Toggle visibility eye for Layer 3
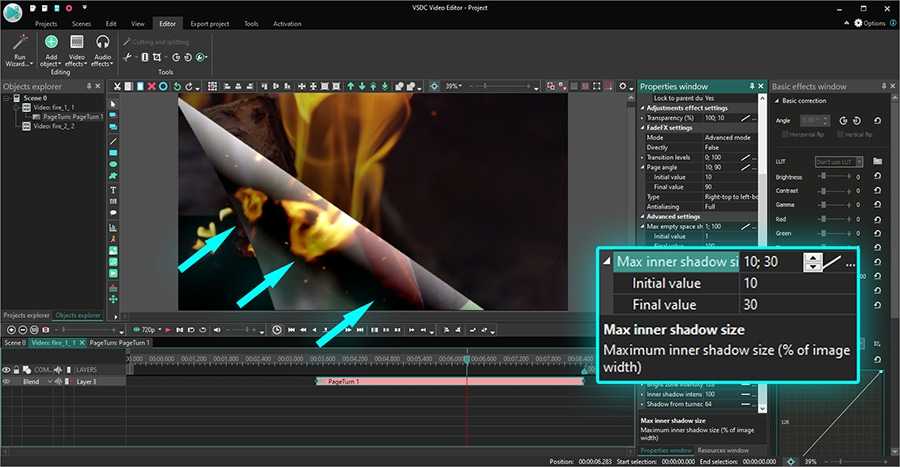The image size is (900, 467). 6,381
